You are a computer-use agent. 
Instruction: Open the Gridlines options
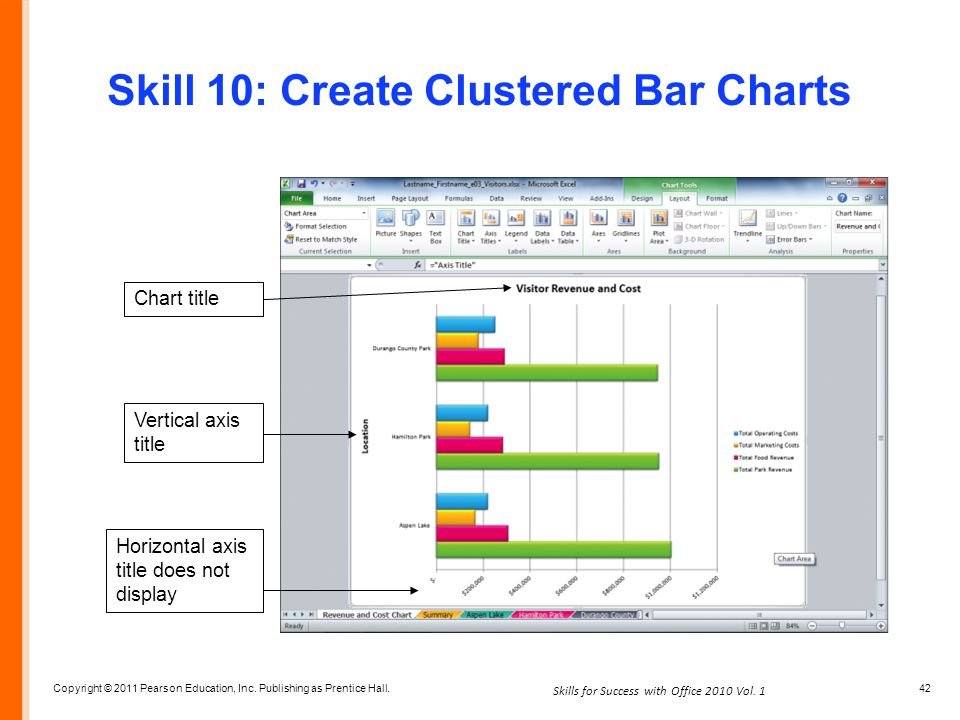point(626,225)
